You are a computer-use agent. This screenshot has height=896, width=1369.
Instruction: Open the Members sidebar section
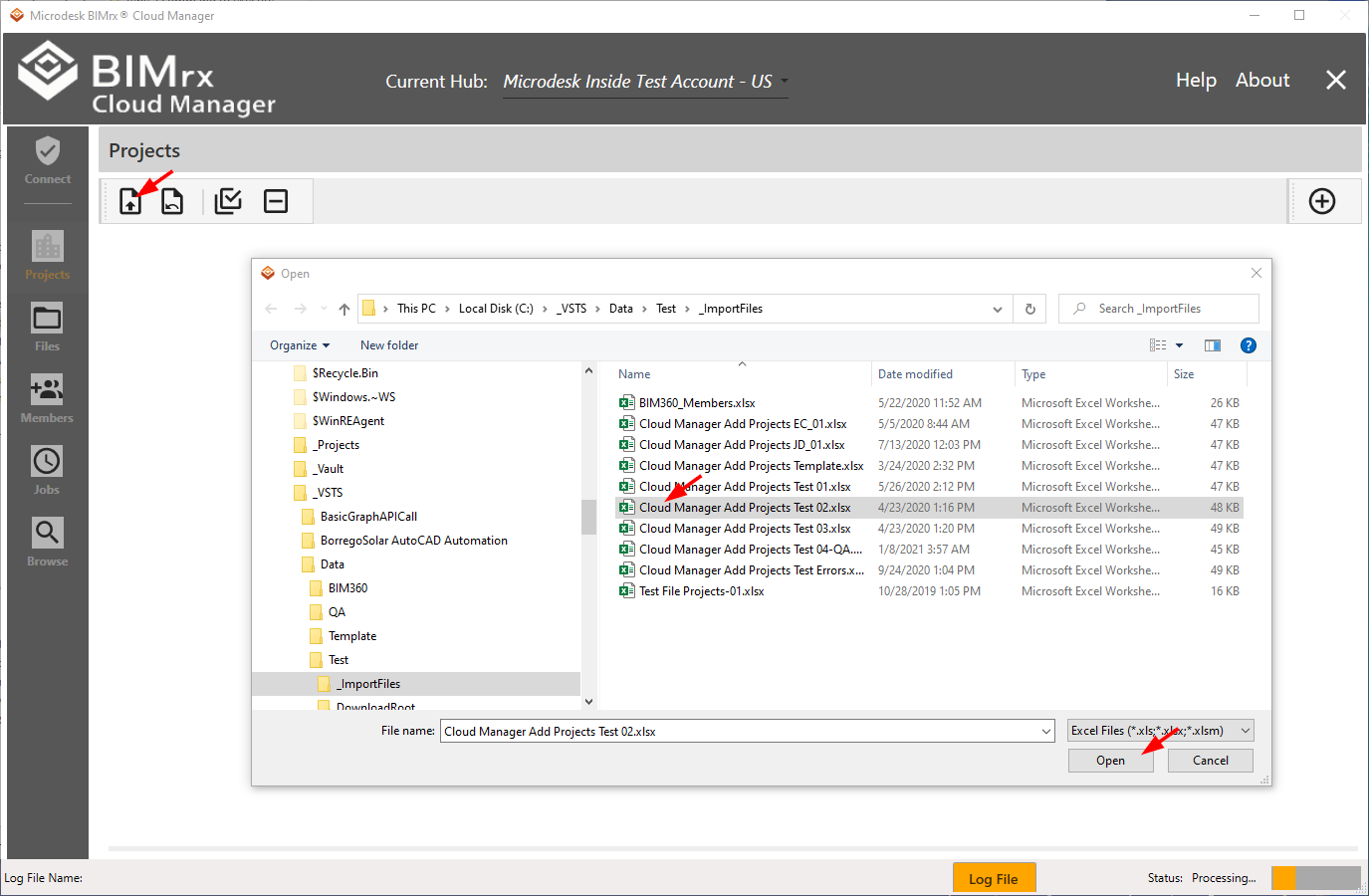47,398
